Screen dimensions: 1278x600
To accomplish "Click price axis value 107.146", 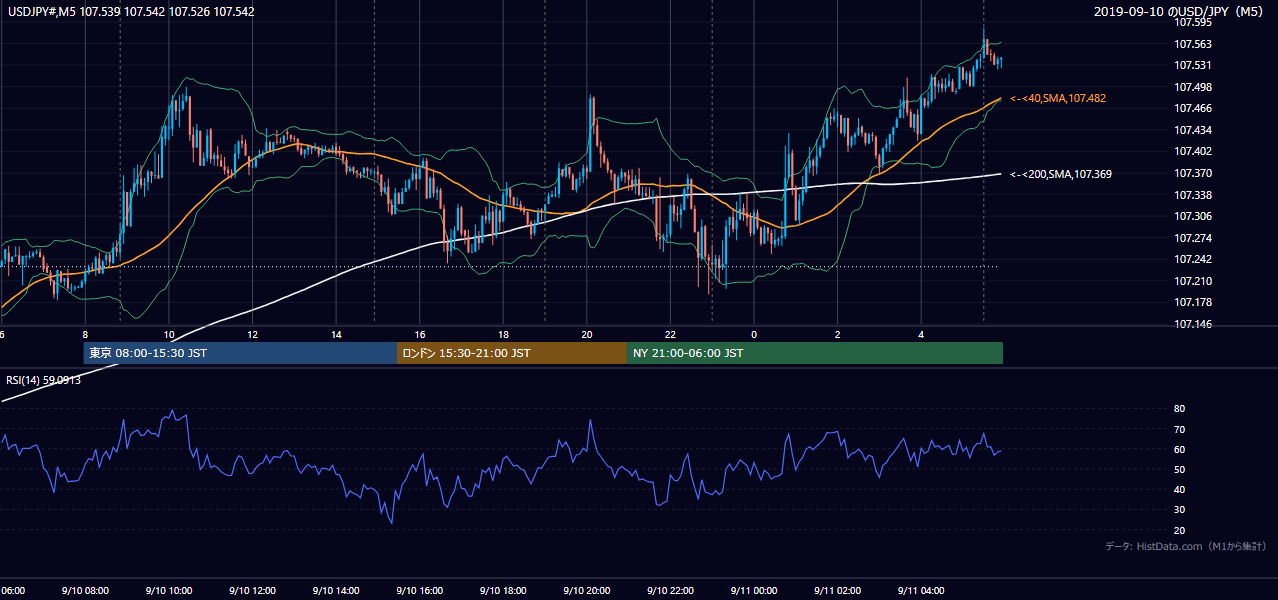I will (1191, 324).
